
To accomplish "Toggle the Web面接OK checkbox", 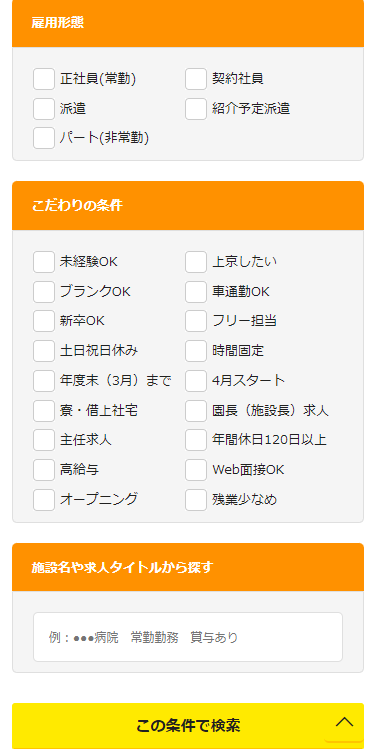I will coord(196,470).
